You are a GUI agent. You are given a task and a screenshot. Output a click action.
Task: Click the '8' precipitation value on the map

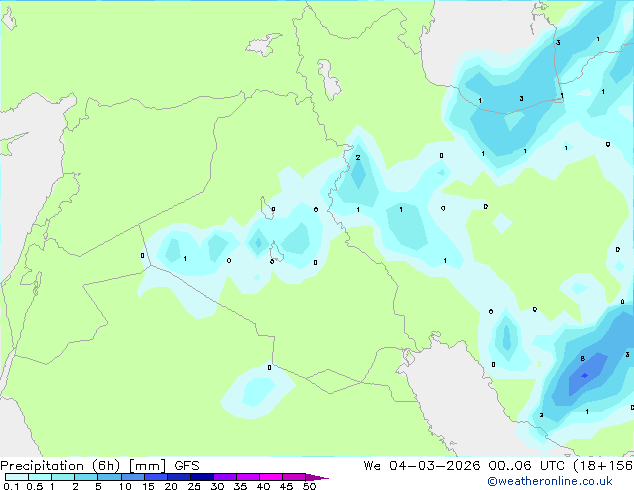(x=583, y=359)
